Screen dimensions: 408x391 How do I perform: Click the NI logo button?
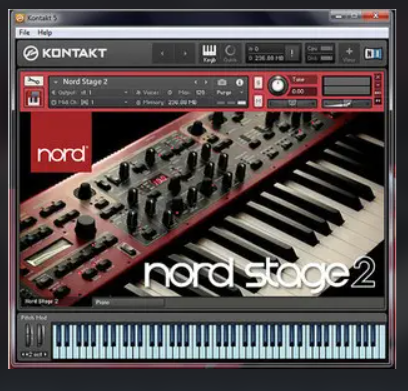coord(373,54)
